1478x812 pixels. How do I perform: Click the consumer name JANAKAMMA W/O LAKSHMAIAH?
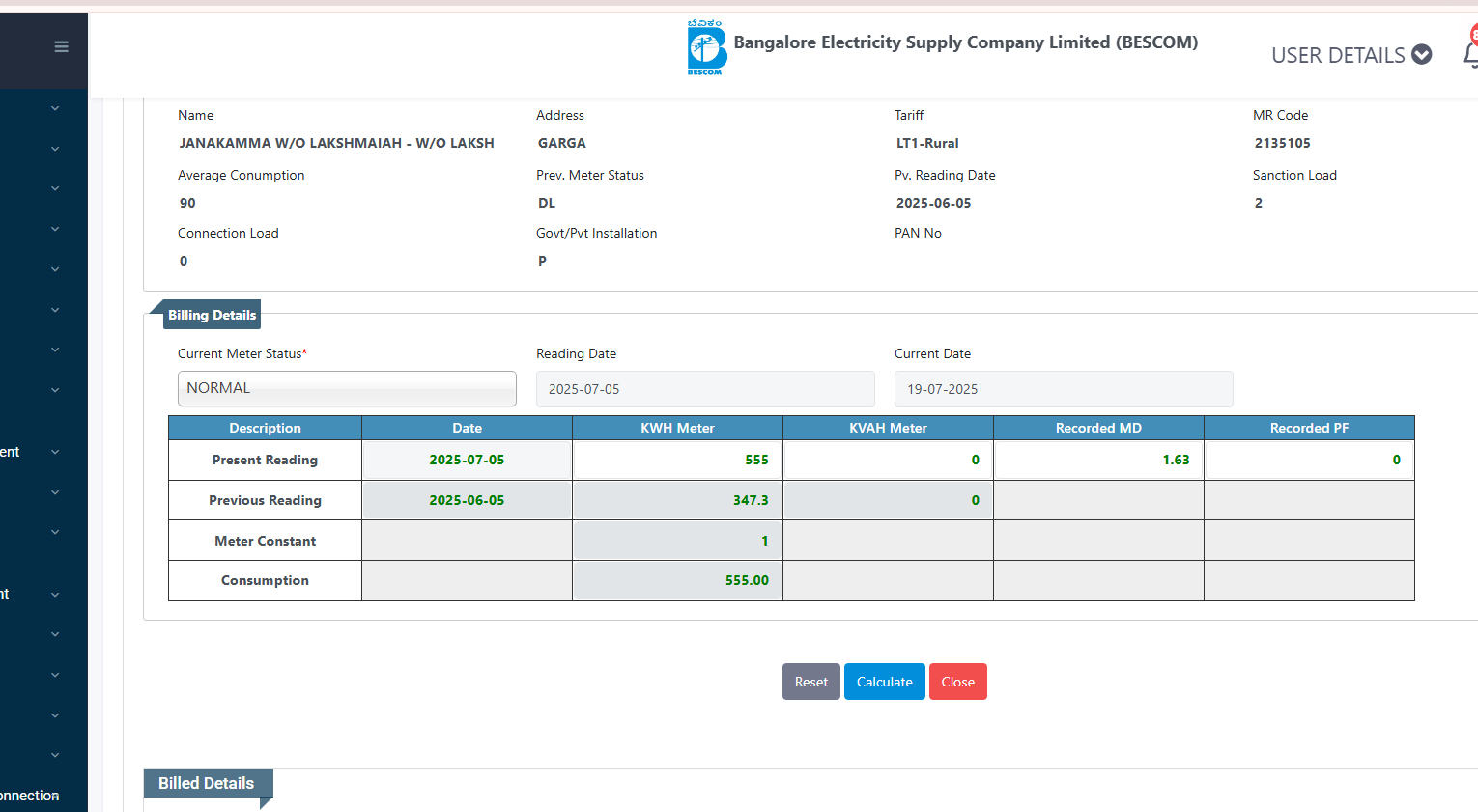point(336,143)
